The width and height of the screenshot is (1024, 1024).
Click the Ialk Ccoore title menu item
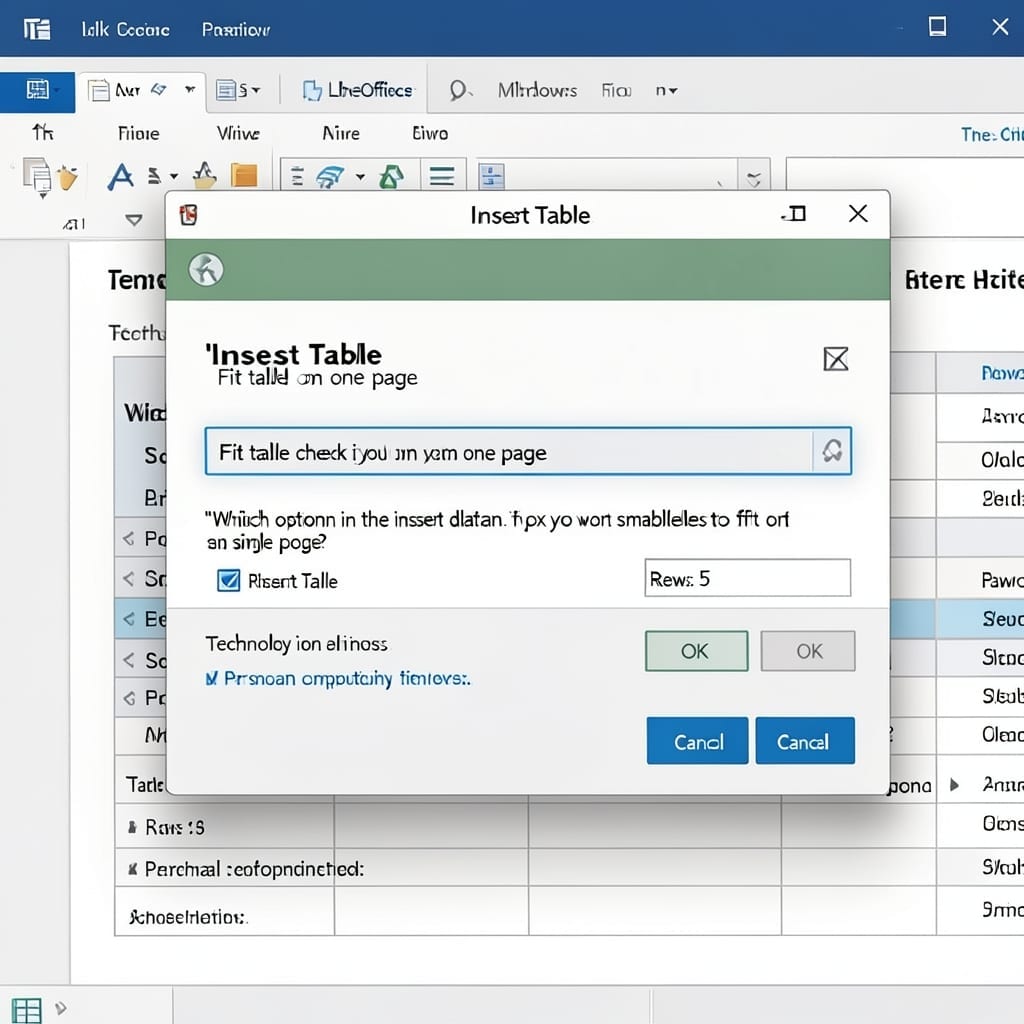[125, 29]
